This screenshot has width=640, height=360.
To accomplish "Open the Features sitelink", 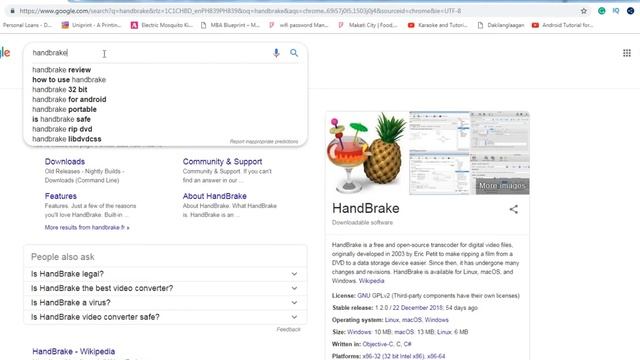I will 61,196.
